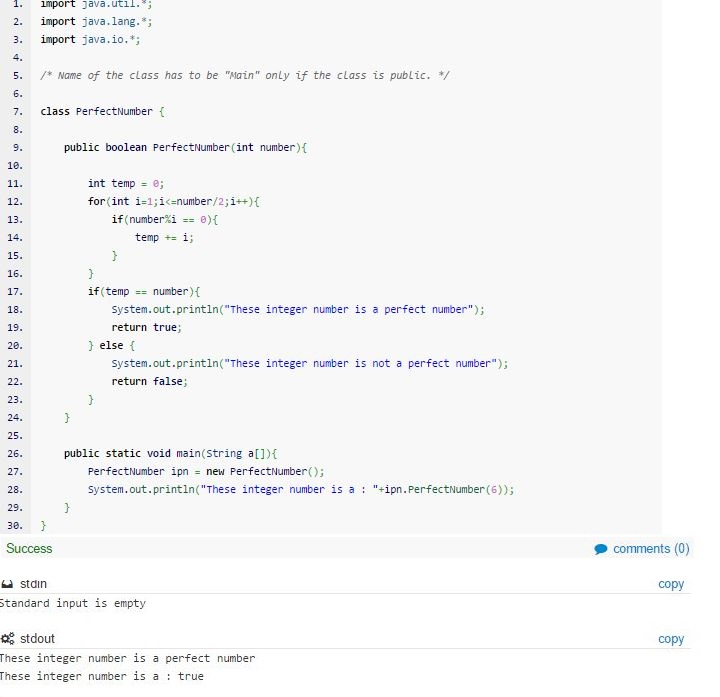
Task: Copy the stdin contents
Action: click(x=671, y=584)
